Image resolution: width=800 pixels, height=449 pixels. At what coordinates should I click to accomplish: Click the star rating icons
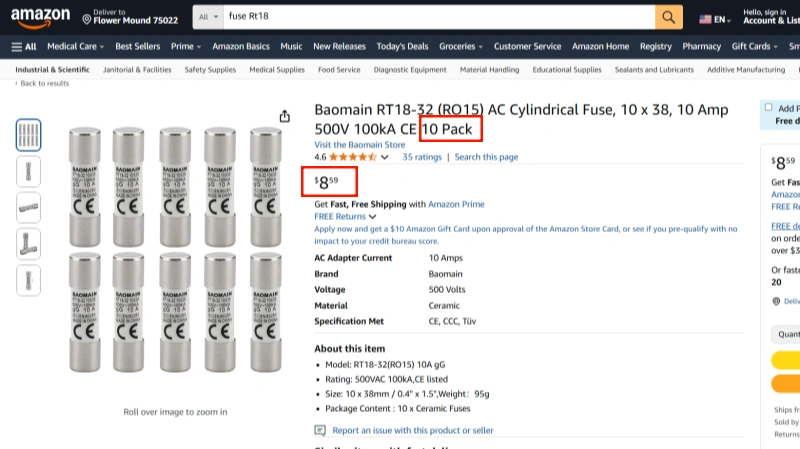(352, 157)
